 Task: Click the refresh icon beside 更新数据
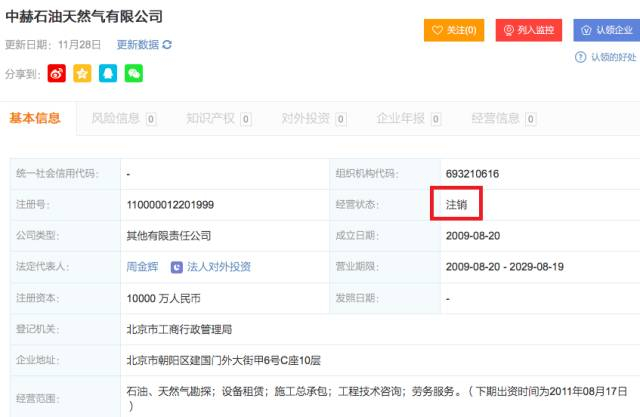[167, 44]
